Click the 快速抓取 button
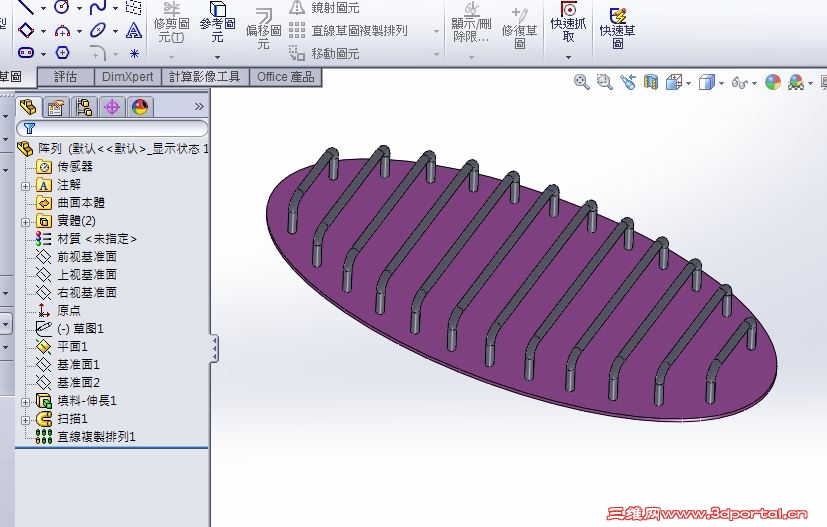Image resolution: width=827 pixels, height=527 pixels. tap(568, 22)
